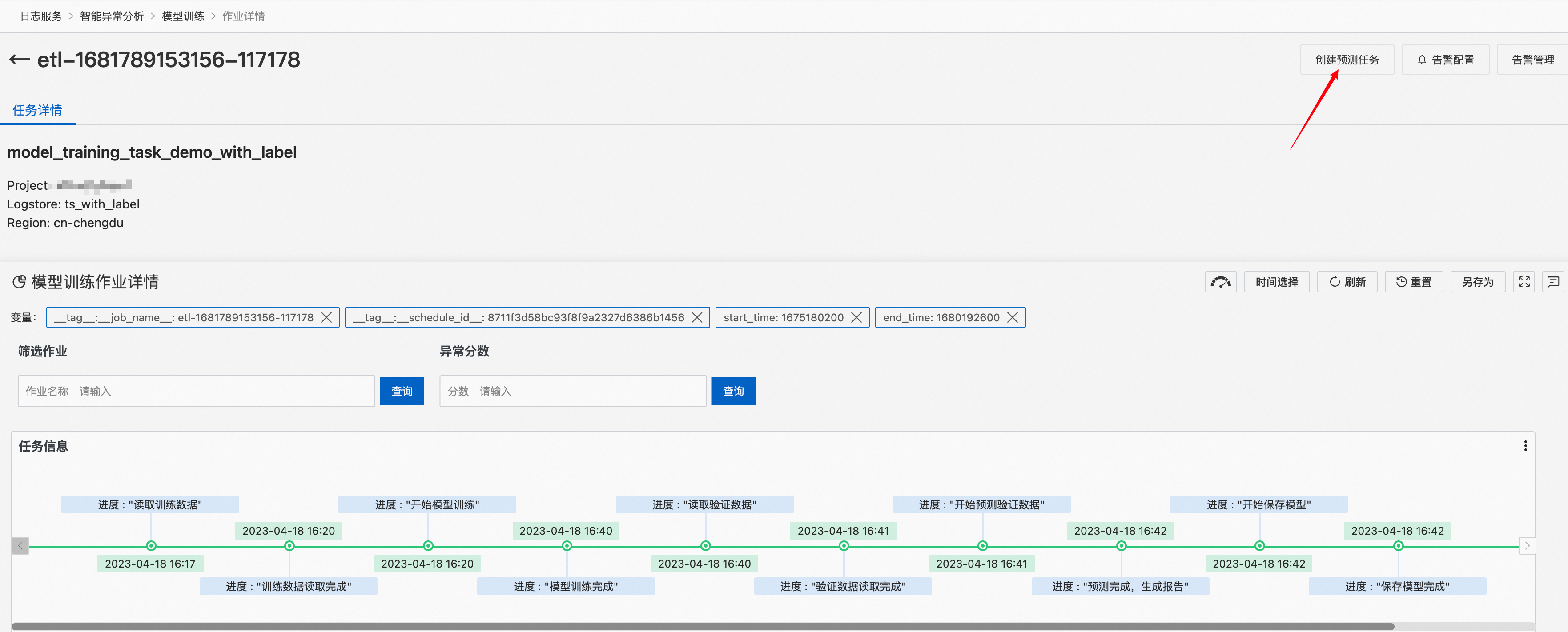Enter fullscreen with the expand icon
The image size is (1568, 632).
coord(1524,282)
